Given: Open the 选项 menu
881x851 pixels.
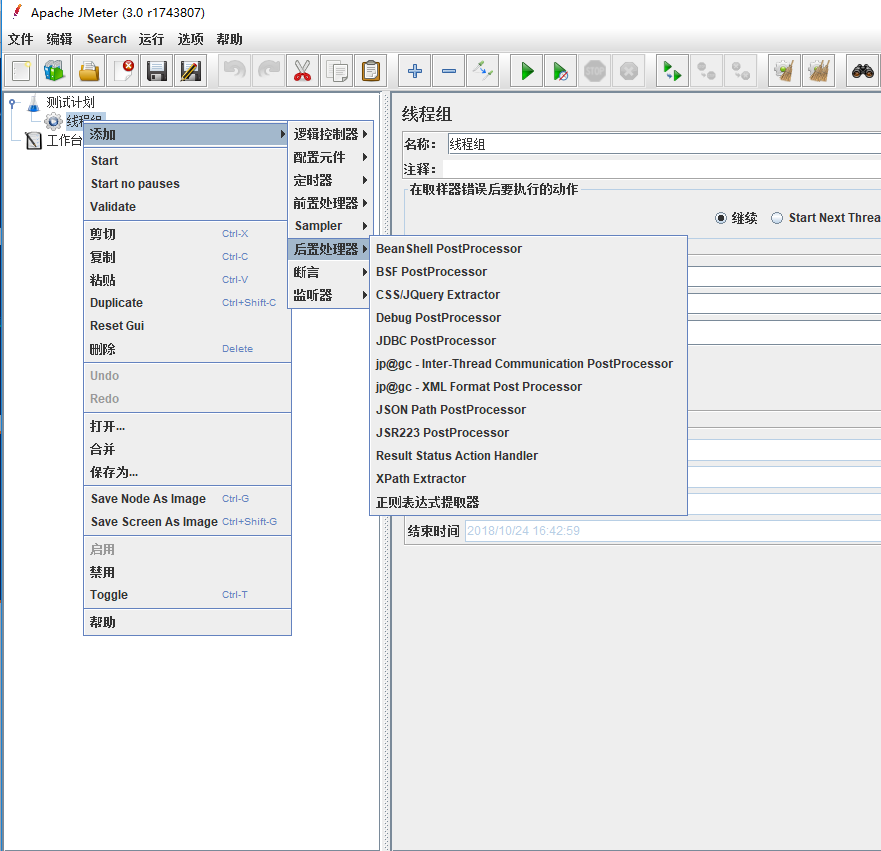Looking at the screenshot, I should (190, 39).
